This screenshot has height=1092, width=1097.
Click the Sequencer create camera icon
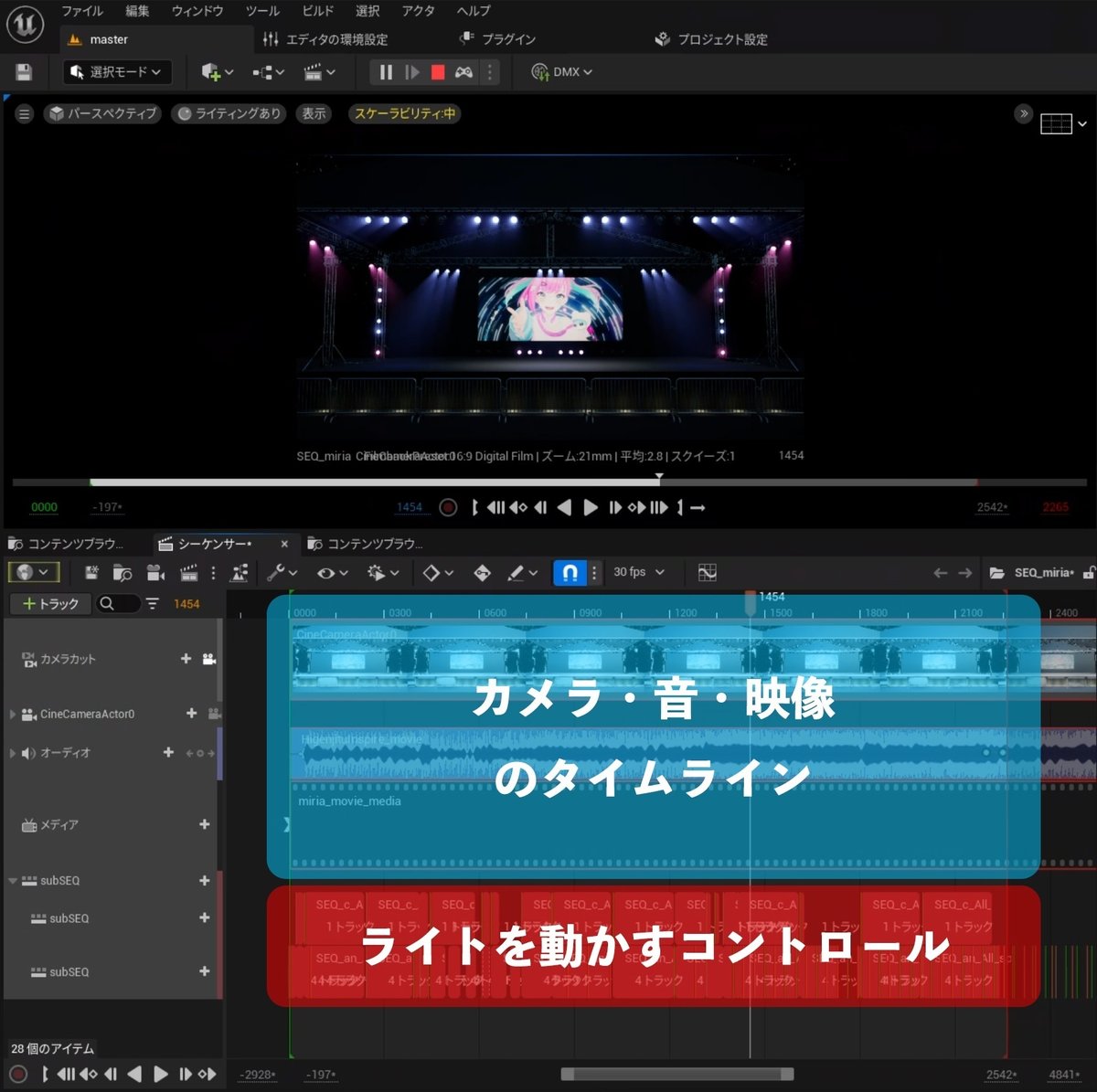pos(155,572)
